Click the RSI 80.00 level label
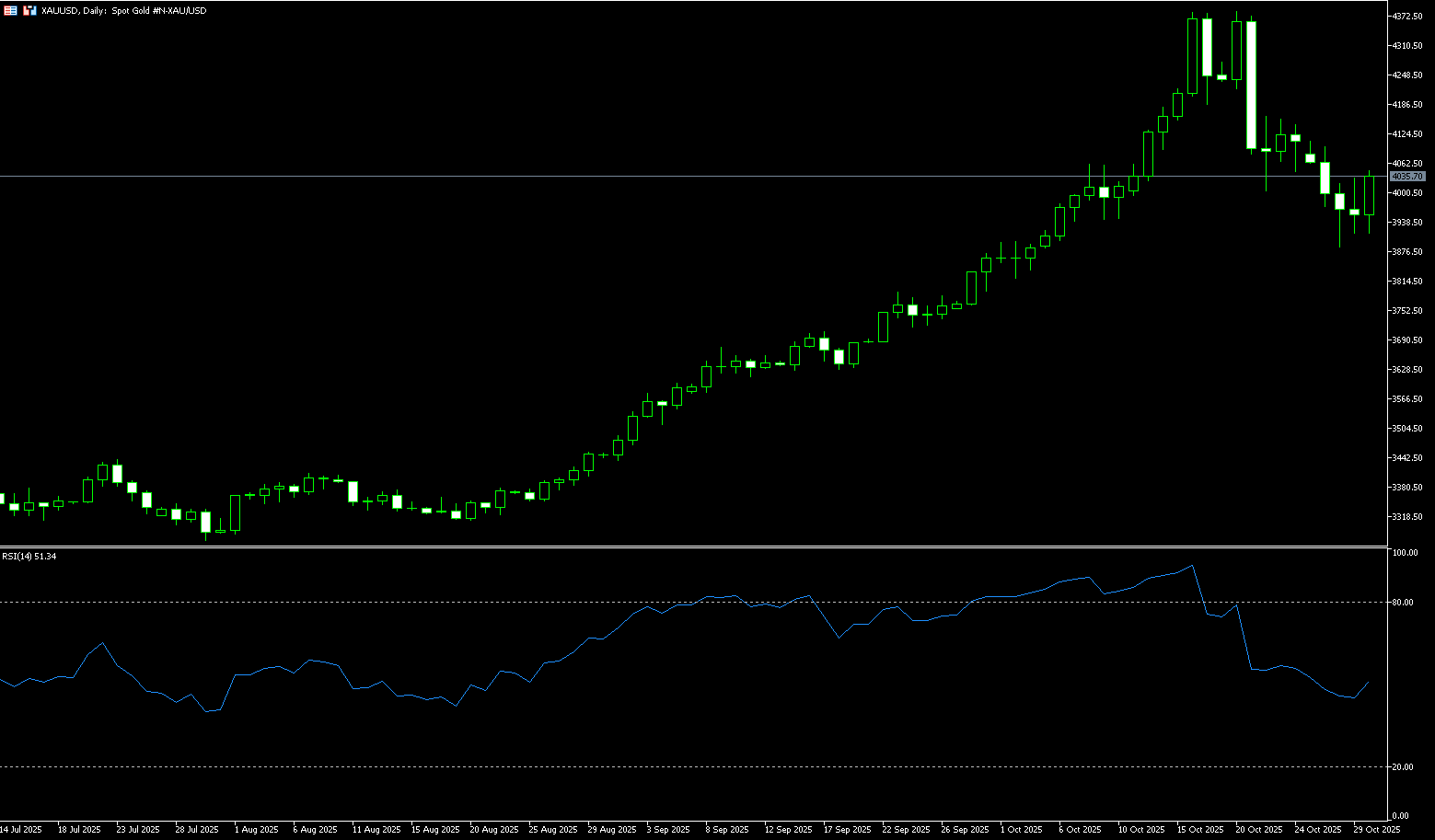 coord(1403,603)
